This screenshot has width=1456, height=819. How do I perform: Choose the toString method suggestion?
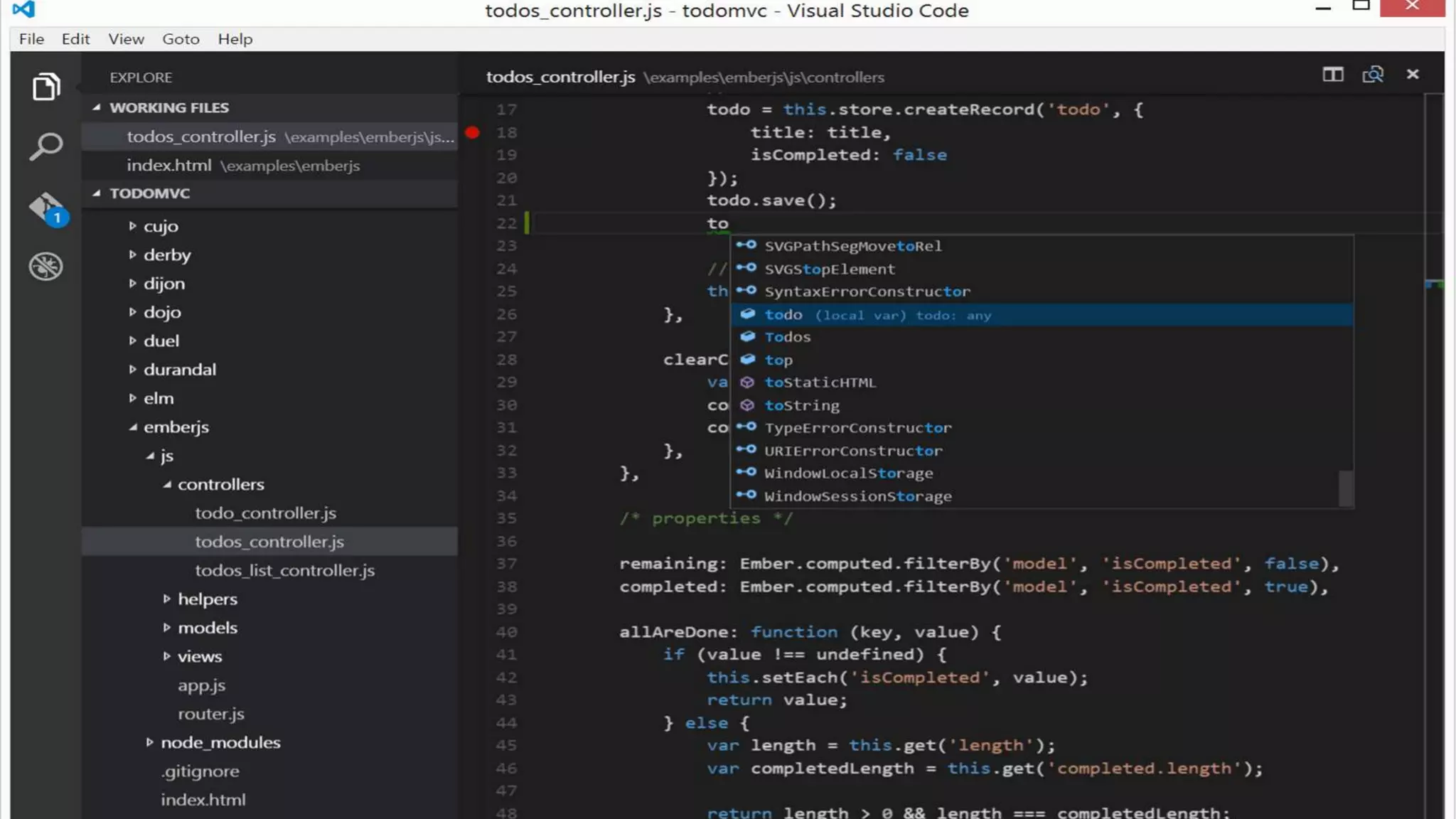[x=1042, y=405]
